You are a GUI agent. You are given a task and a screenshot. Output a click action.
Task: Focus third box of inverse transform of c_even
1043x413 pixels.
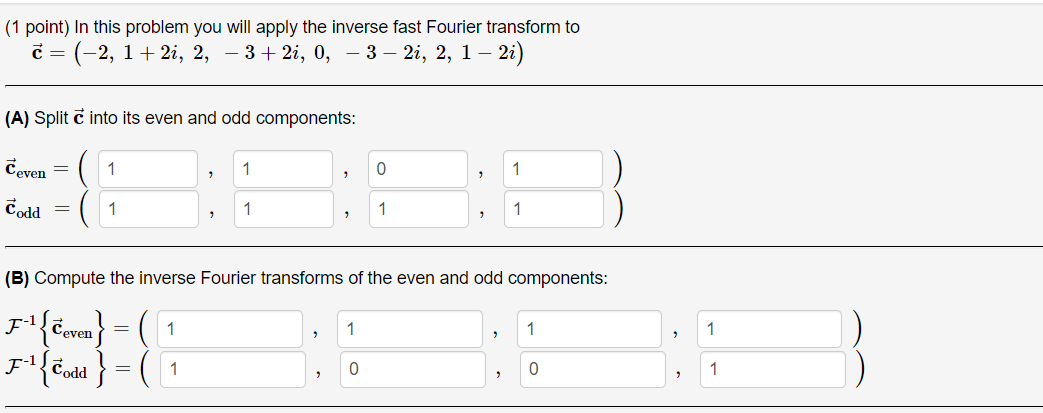point(589,329)
